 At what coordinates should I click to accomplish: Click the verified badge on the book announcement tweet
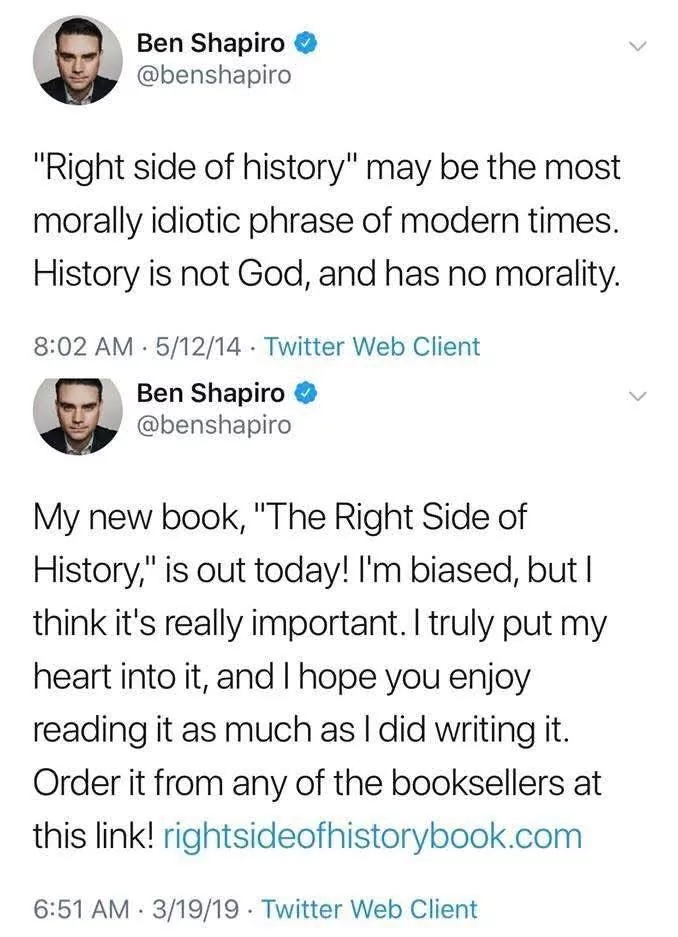[x=307, y=392]
